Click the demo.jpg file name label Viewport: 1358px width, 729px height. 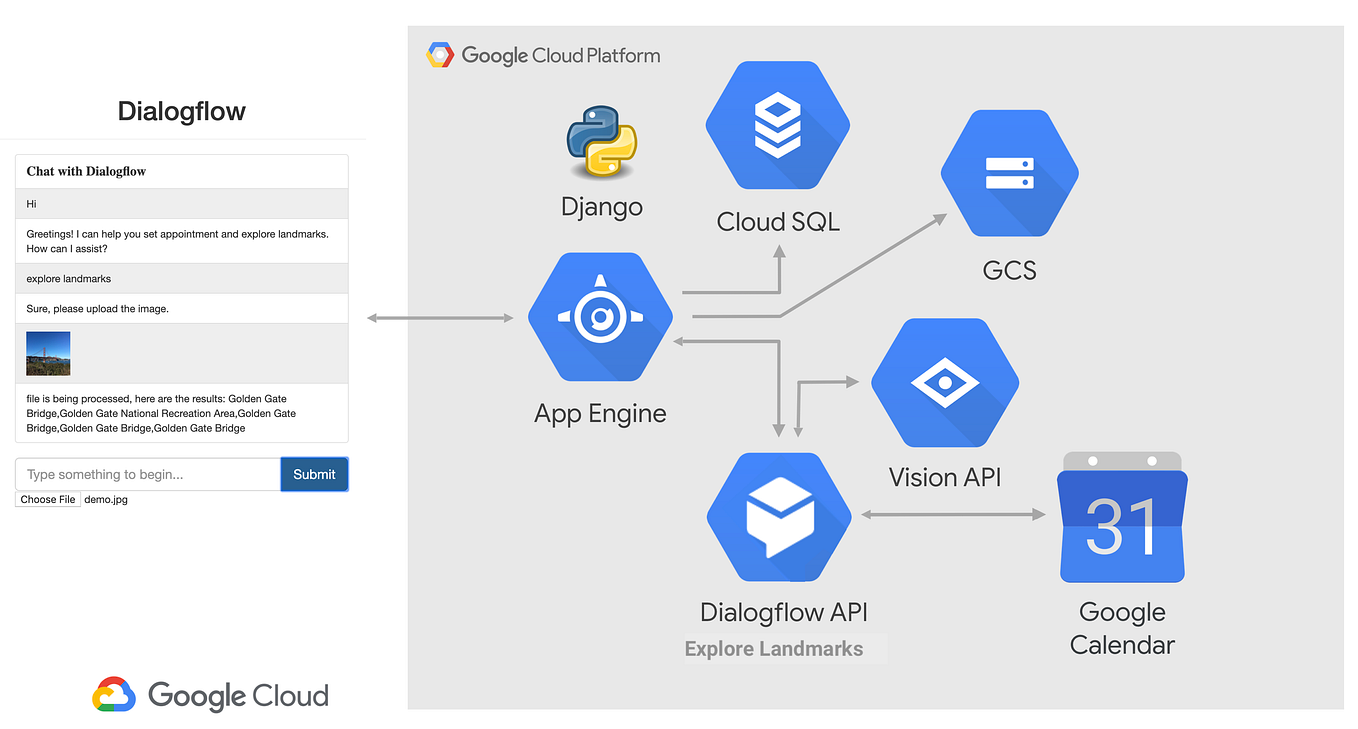pyautogui.click(x=105, y=499)
